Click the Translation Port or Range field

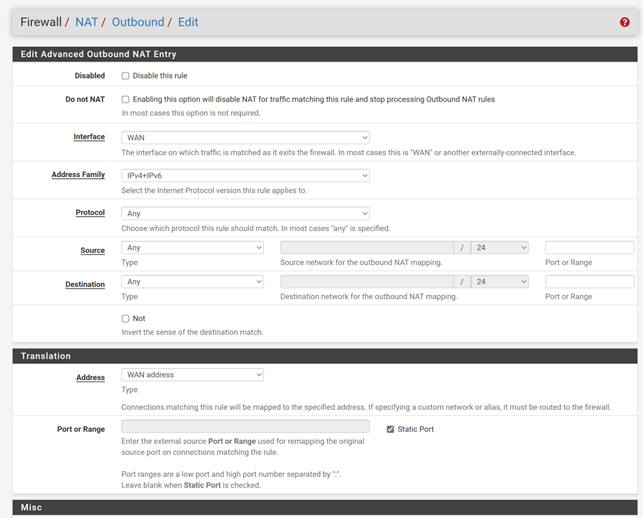tap(245, 427)
